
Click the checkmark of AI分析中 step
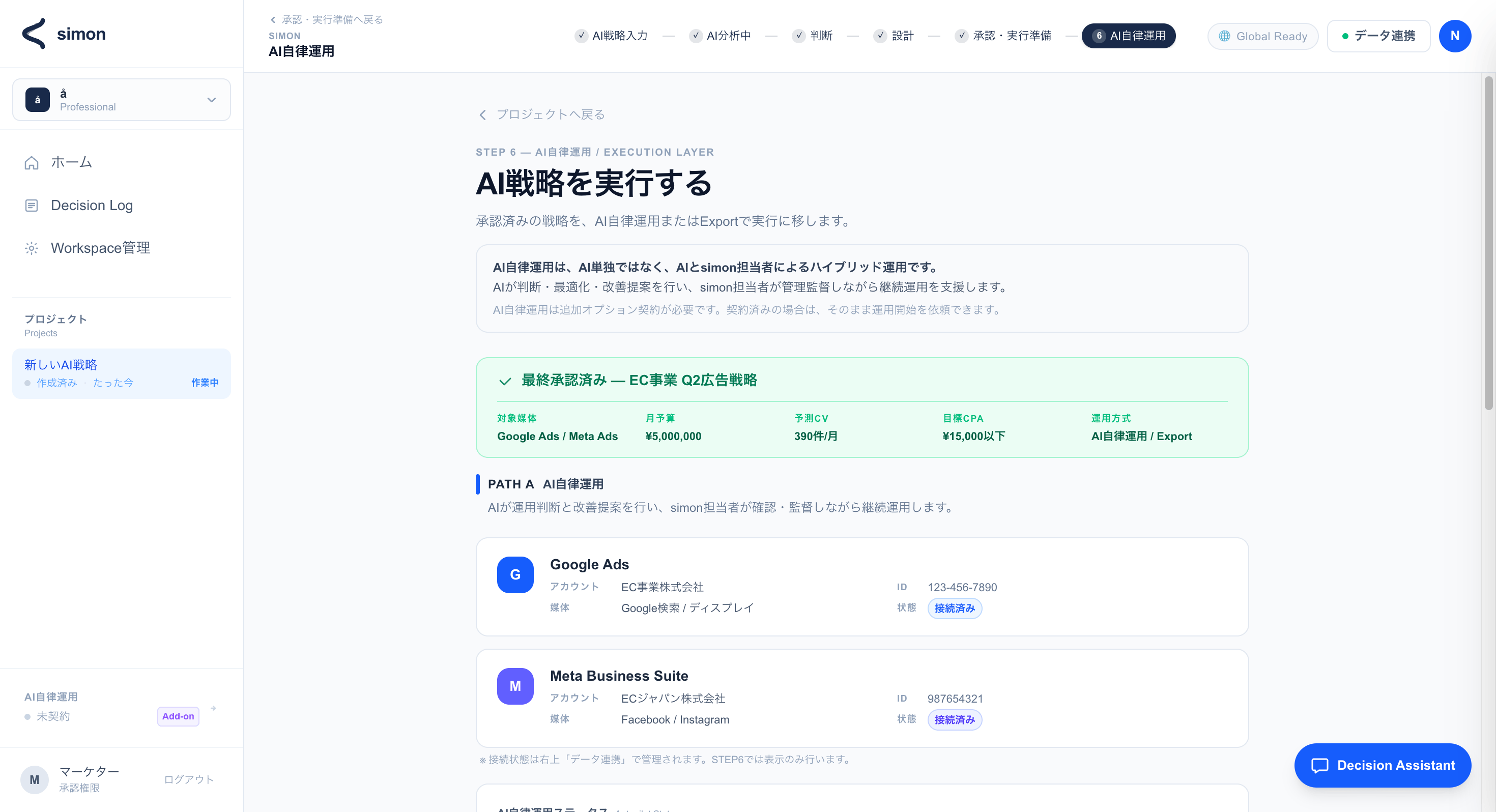696,36
